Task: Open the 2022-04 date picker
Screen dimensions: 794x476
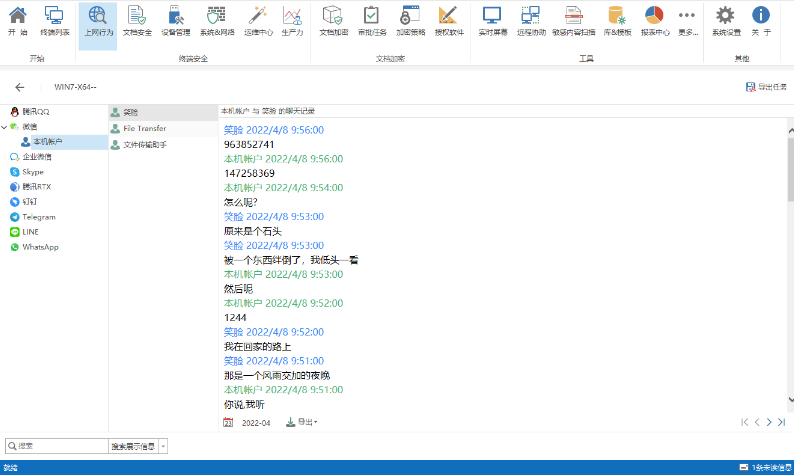Action: (228, 423)
